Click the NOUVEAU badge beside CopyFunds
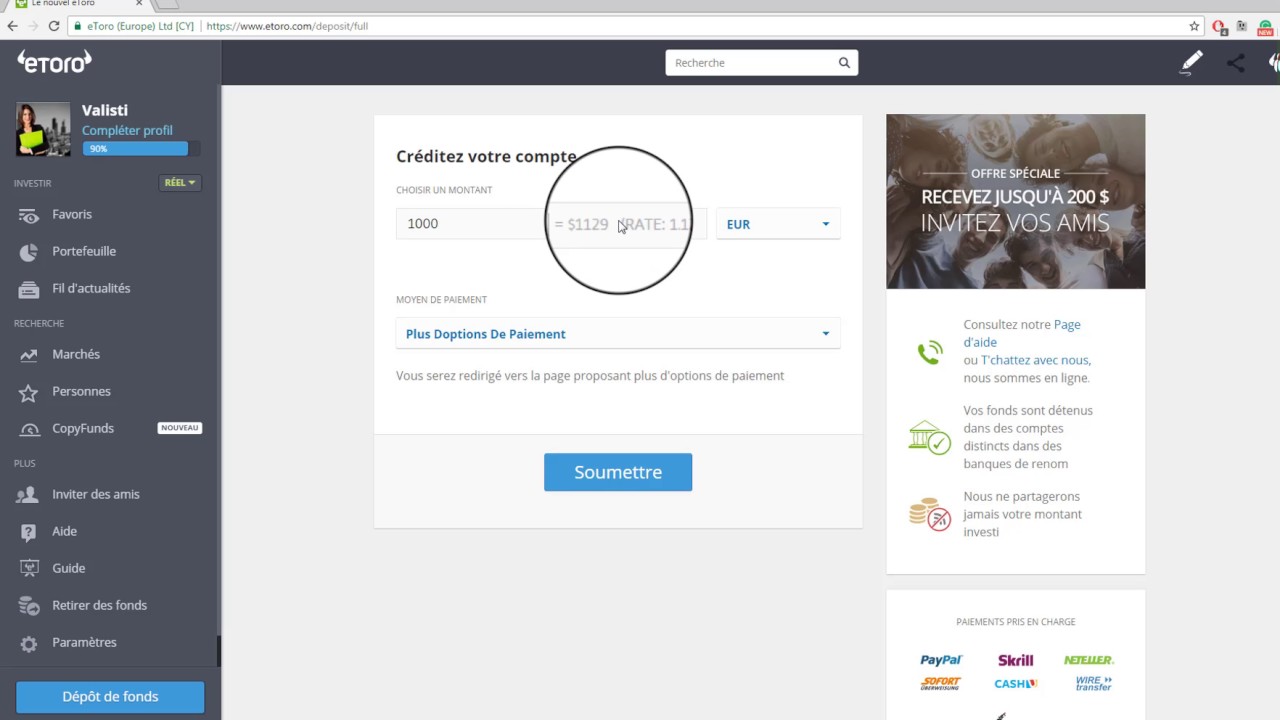 point(180,428)
